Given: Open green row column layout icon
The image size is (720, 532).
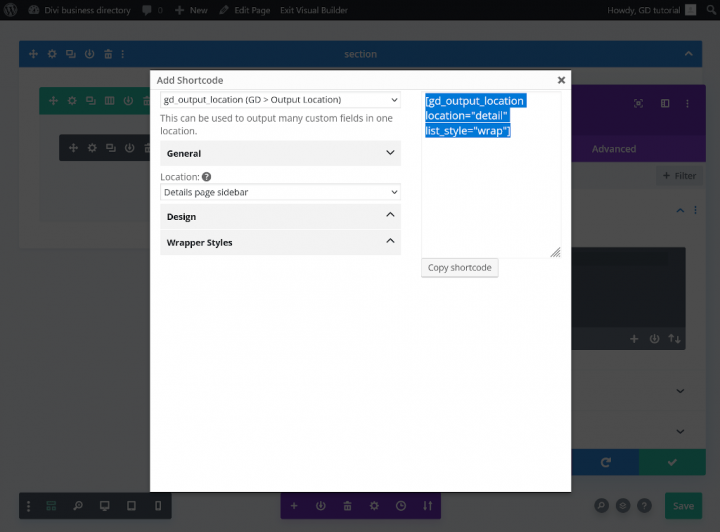Looking at the screenshot, I should coord(110,100).
